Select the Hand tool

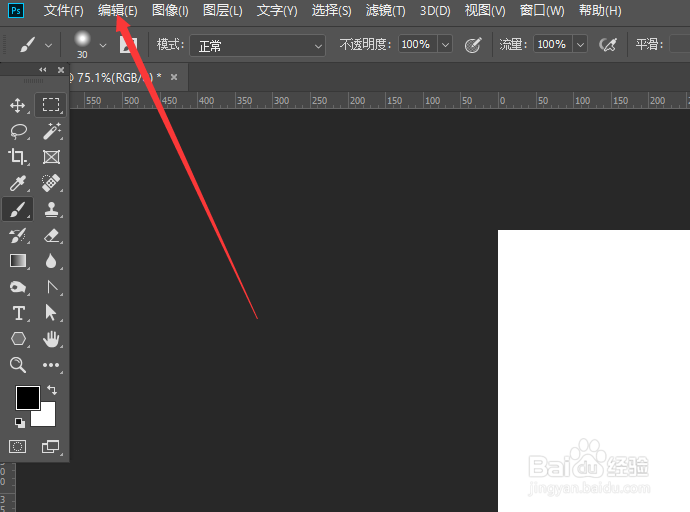pyautogui.click(x=51, y=339)
